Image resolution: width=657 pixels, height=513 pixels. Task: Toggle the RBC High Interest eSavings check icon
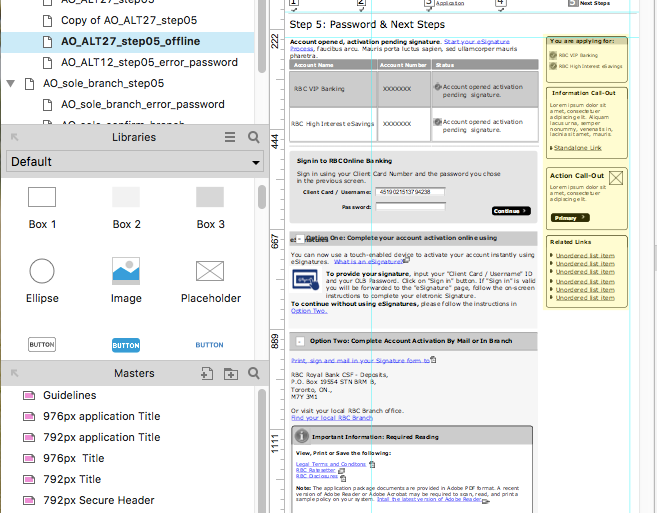click(x=553, y=66)
